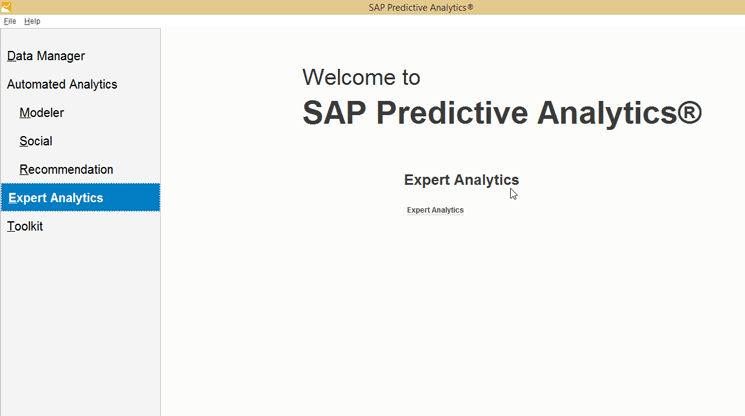Click the ® symbol in the welcome heading
Viewport: 745px width, 416px height.
[689, 111]
